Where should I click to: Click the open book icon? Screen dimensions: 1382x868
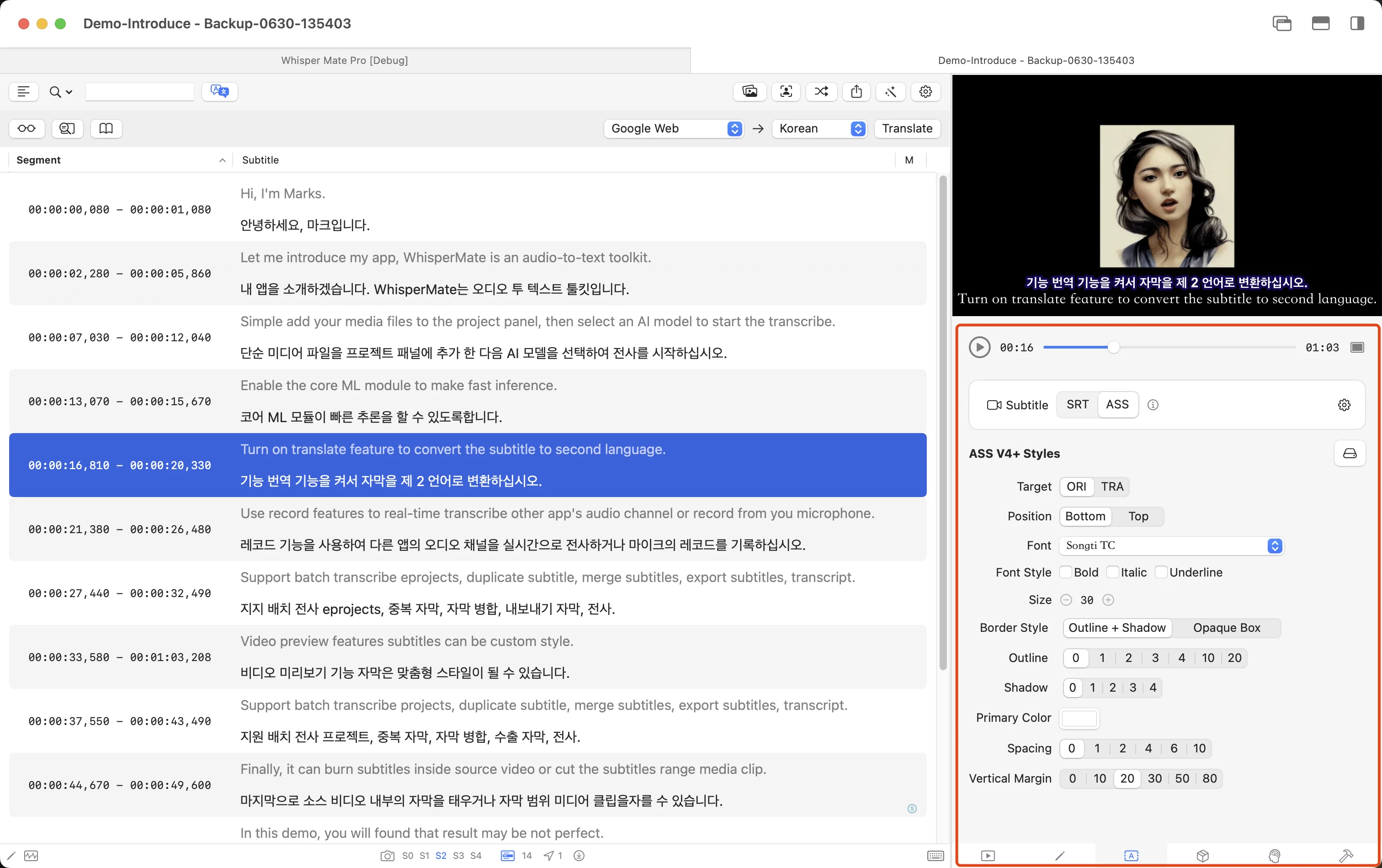tap(106, 128)
